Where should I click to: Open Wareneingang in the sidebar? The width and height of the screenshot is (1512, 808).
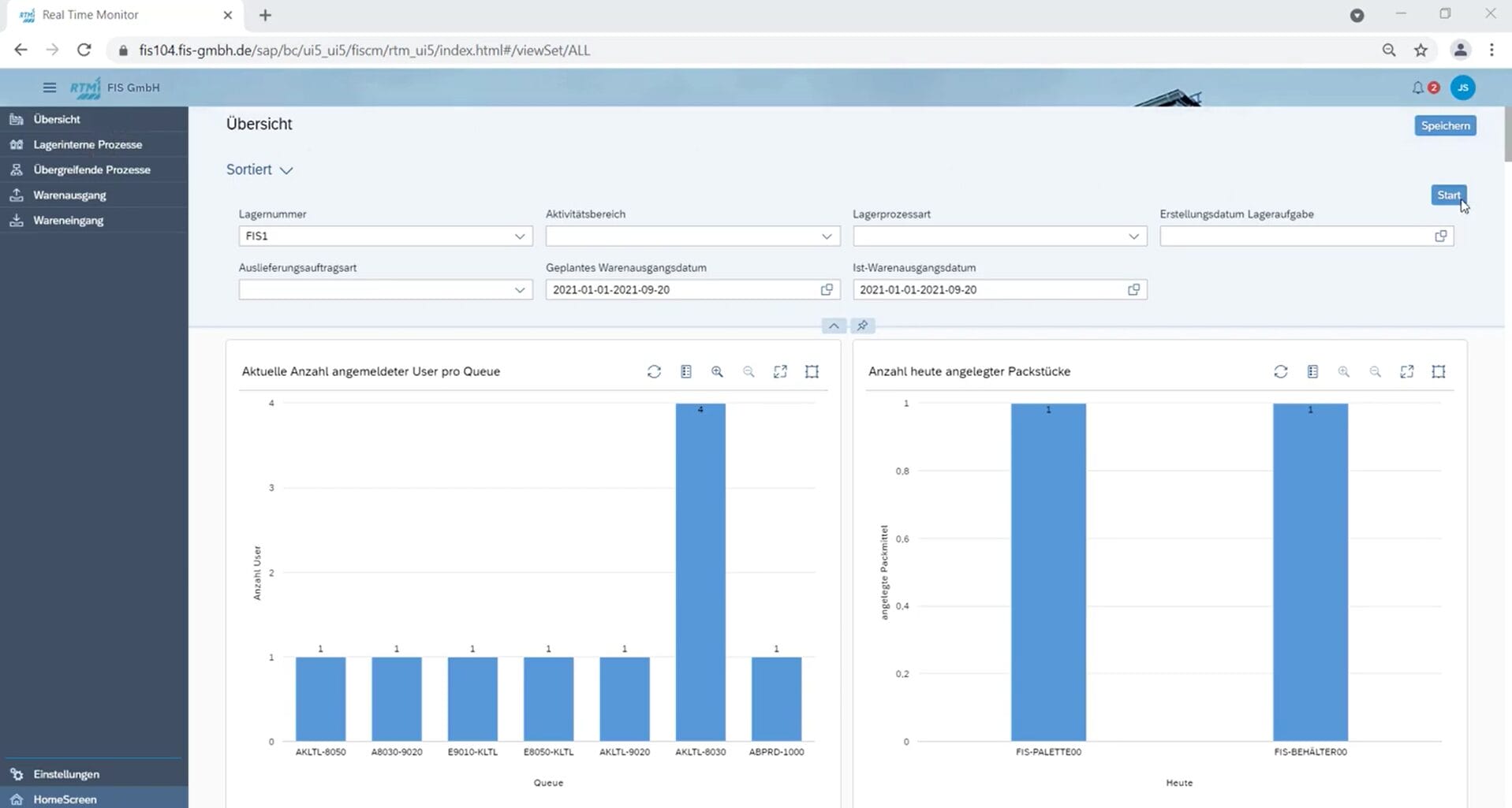pos(94,220)
